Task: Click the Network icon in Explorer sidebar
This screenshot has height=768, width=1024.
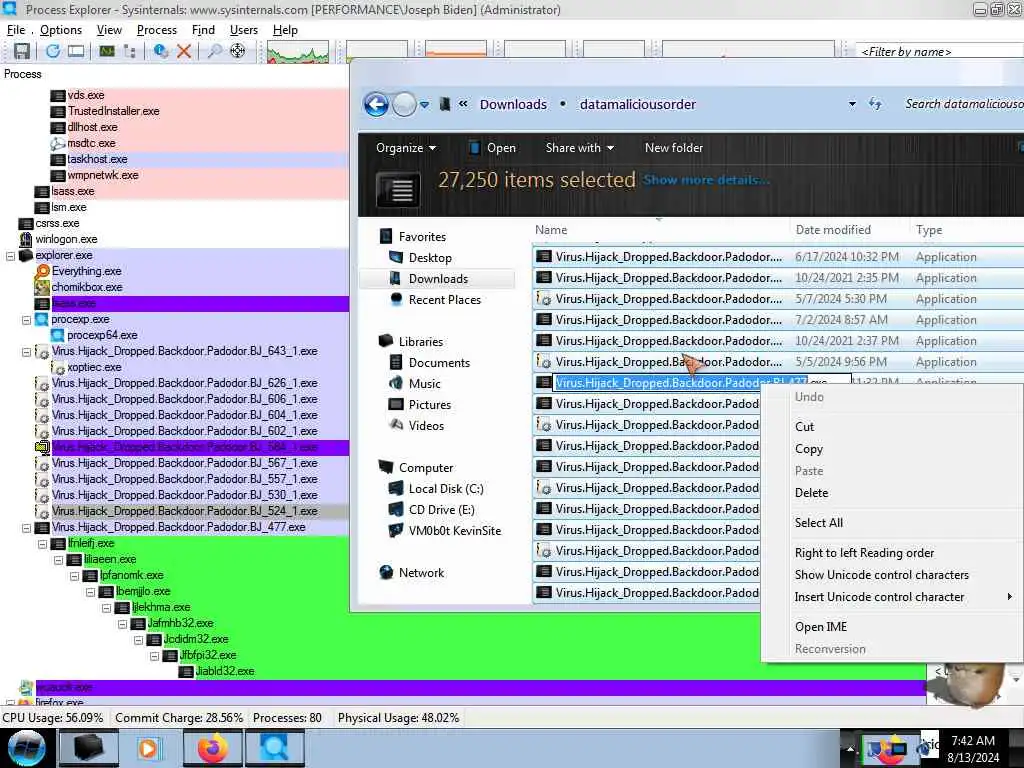Action: point(386,572)
